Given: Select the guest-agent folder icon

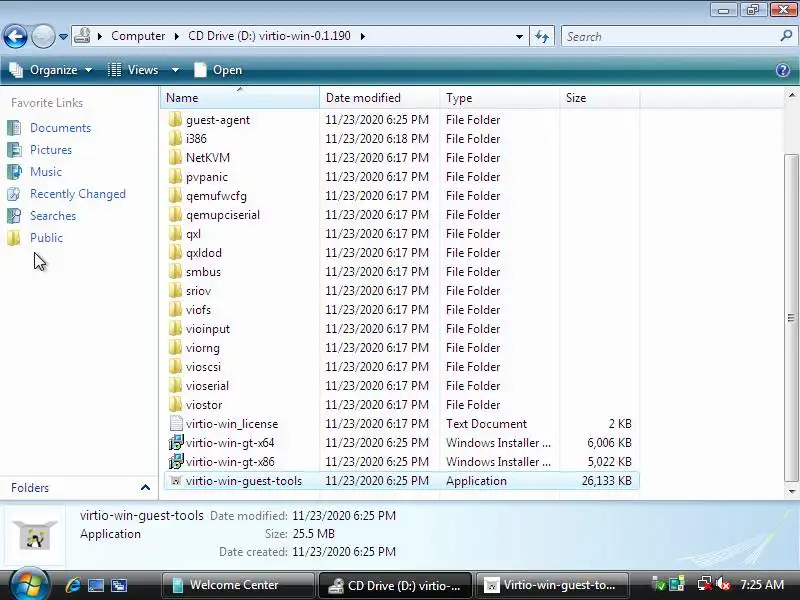Looking at the screenshot, I should click(x=175, y=119).
